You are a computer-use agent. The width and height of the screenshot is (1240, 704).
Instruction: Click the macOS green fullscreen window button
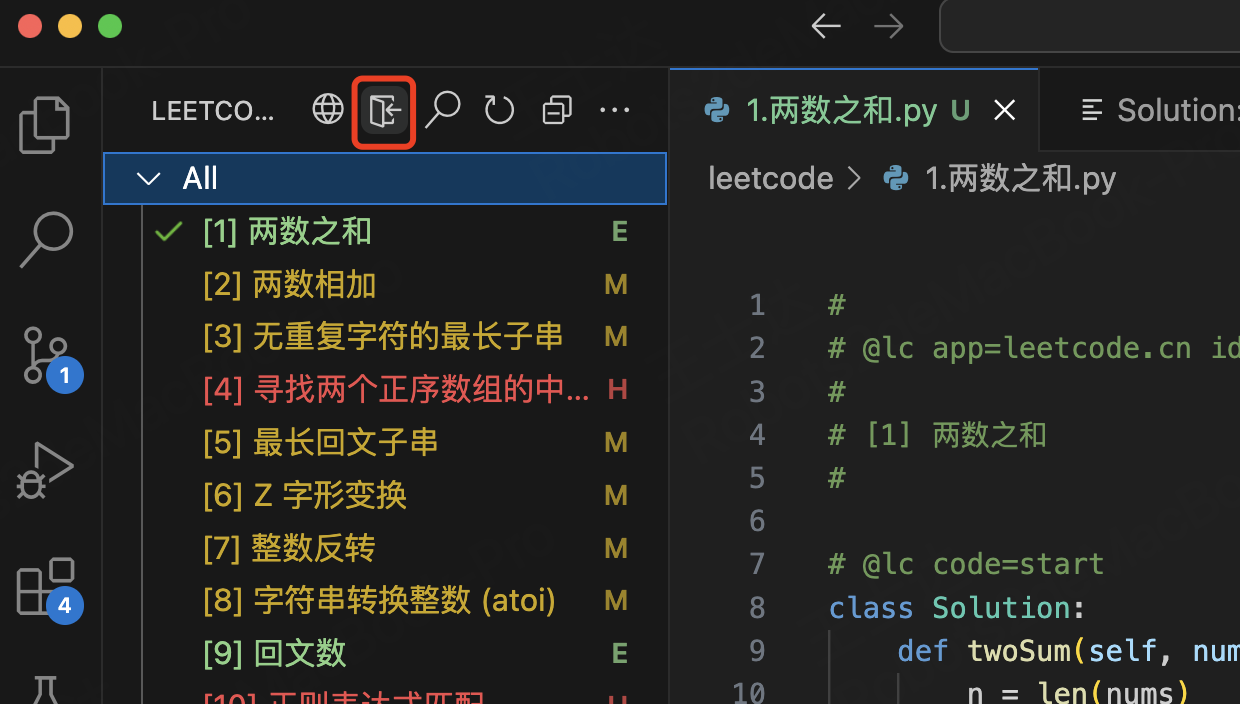pyautogui.click(x=110, y=26)
